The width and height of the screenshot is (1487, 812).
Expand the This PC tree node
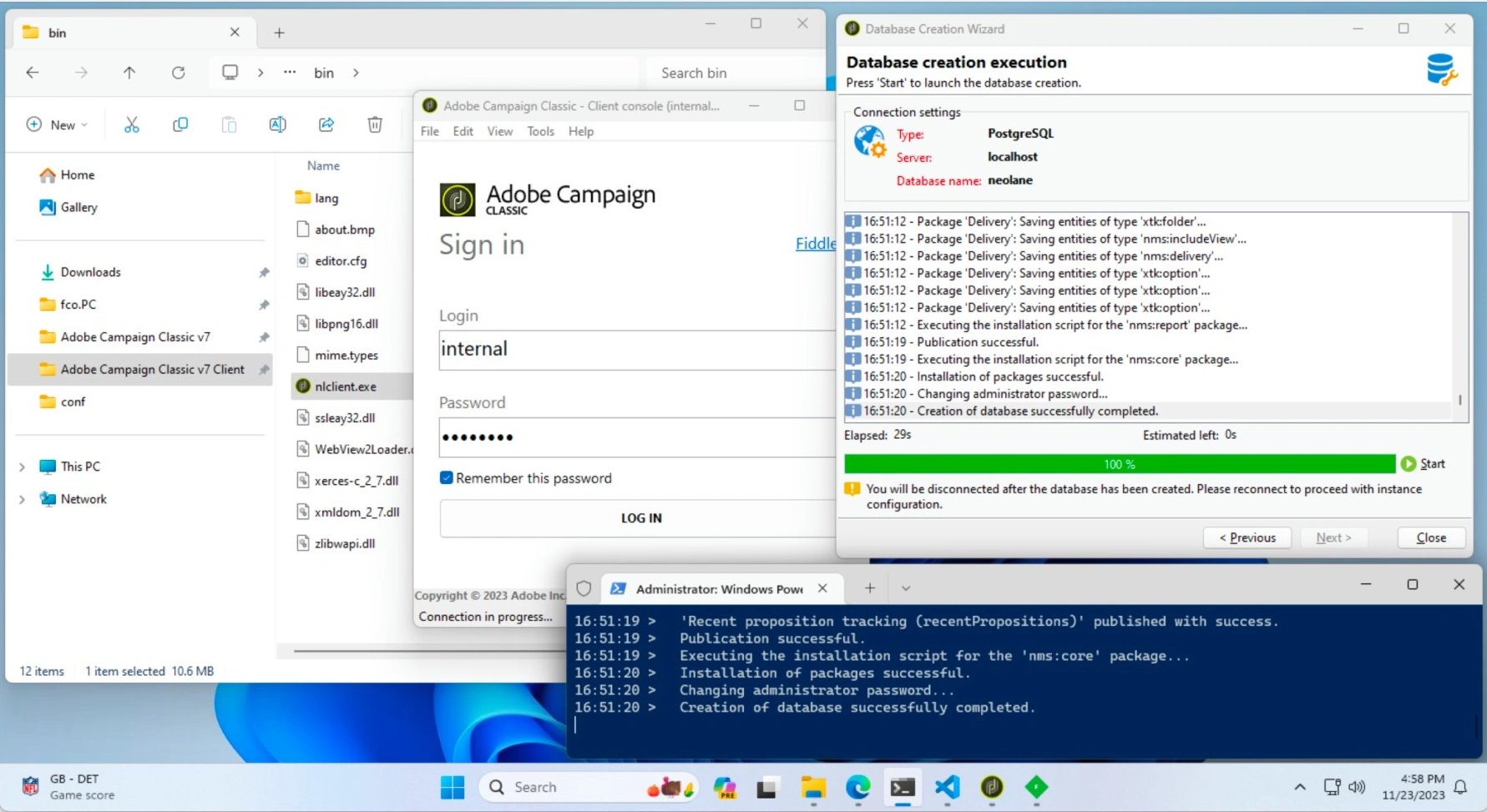(x=22, y=467)
